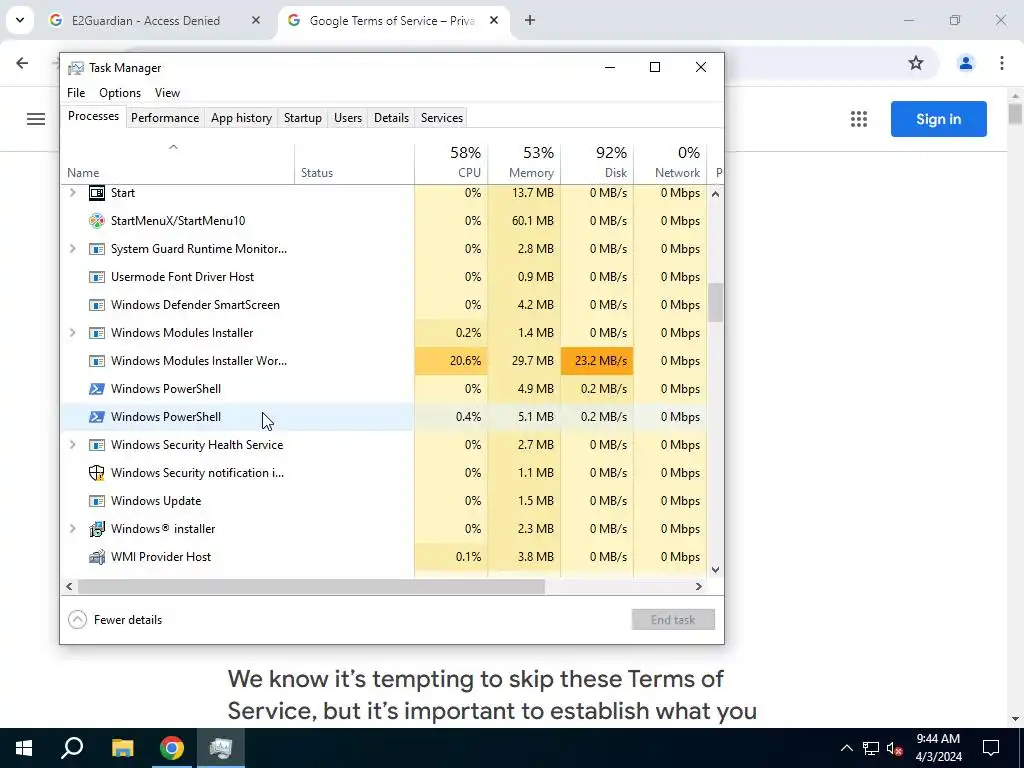Switch to the Services tab

[441, 118]
